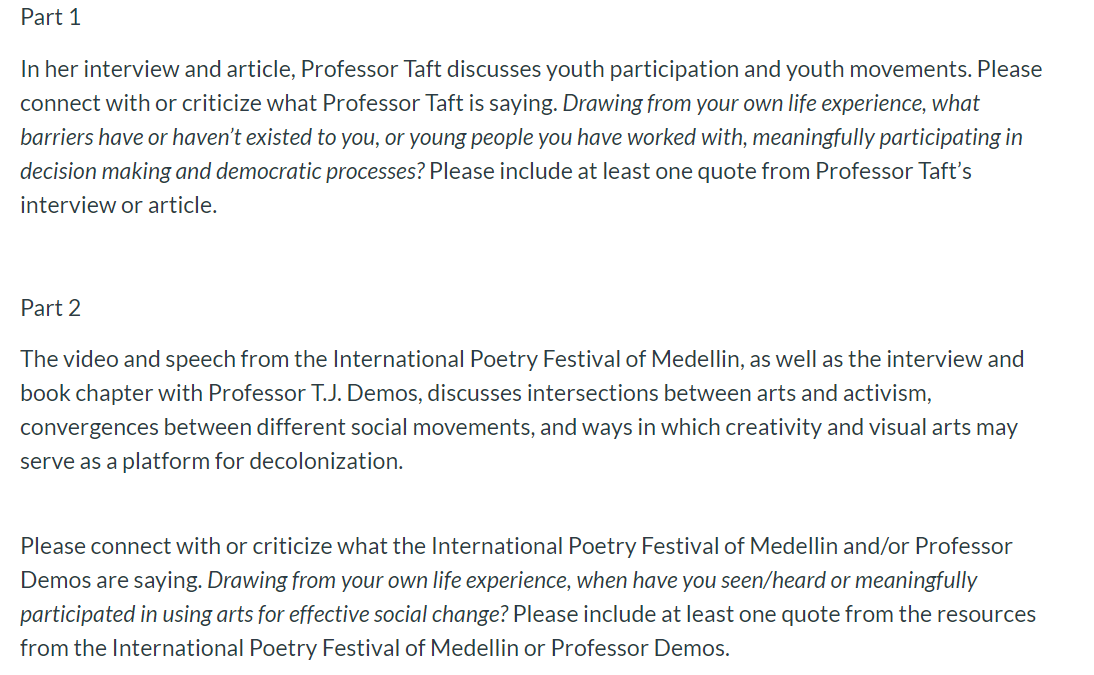Click "Please connect with or criticize what the" in Part 2
Image resolution: width=1094 pixels, height=675 pixels.
[x=223, y=546]
